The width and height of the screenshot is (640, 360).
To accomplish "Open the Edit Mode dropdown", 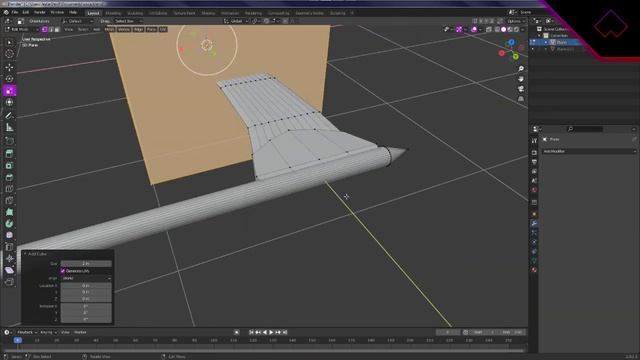I will coord(22,29).
